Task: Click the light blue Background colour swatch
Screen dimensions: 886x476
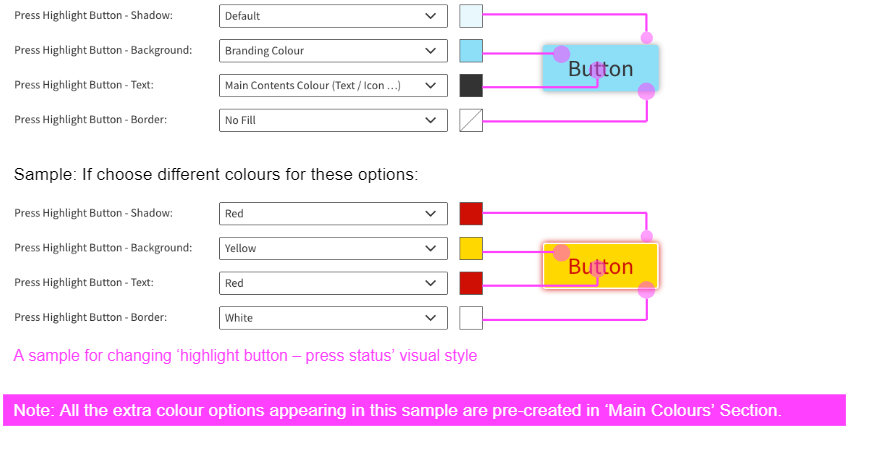Action: pyautogui.click(x=471, y=51)
